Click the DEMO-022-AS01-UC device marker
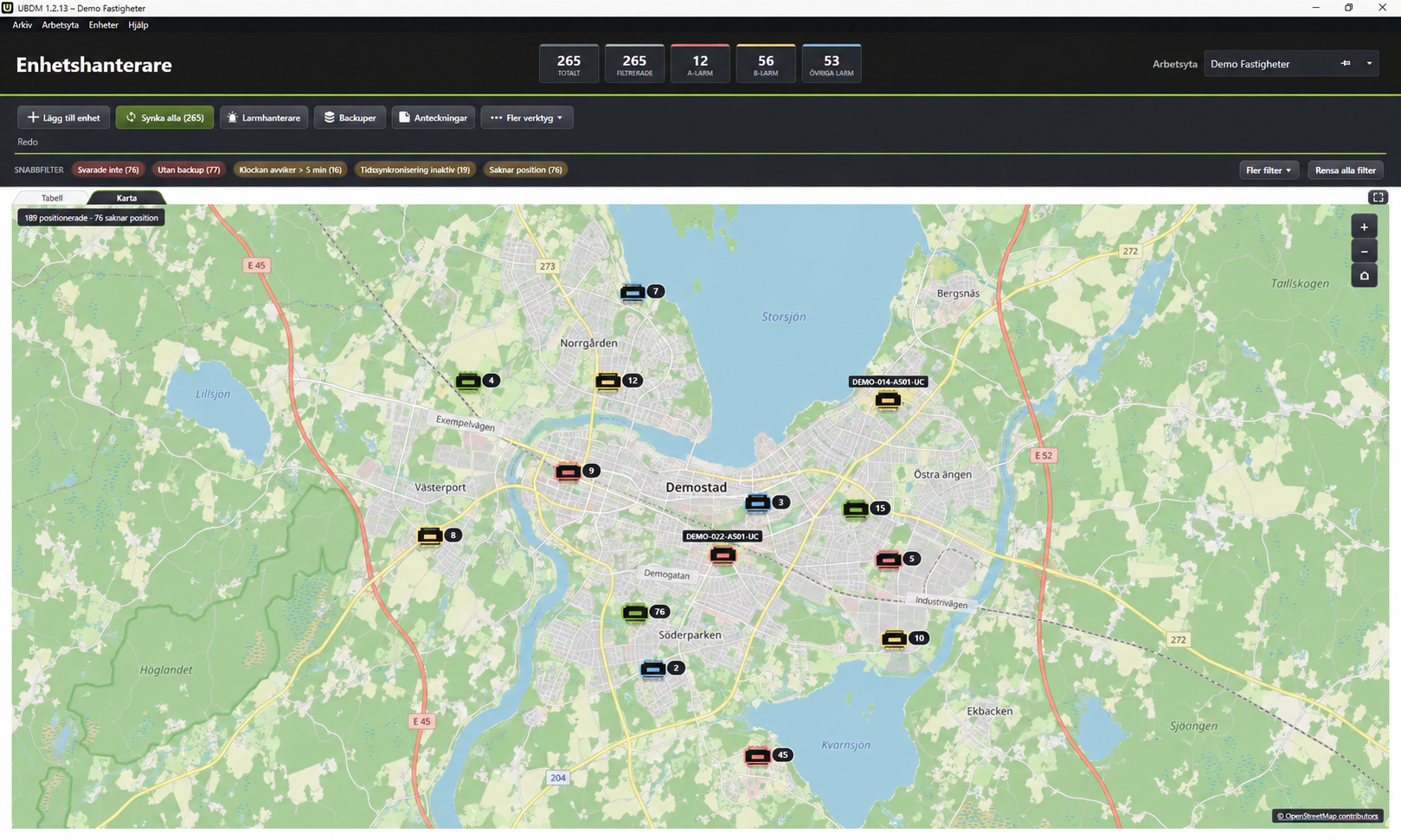This screenshot has height=840, width=1401. [723, 555]
